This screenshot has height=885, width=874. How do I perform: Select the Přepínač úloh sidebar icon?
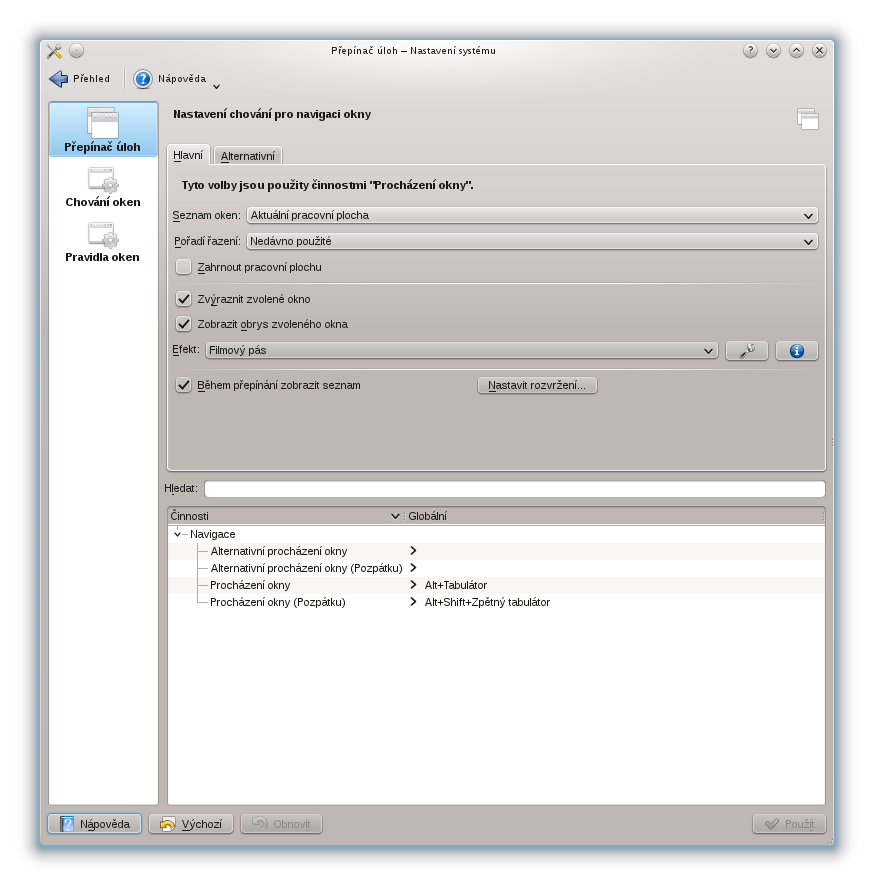coord(103,122)
